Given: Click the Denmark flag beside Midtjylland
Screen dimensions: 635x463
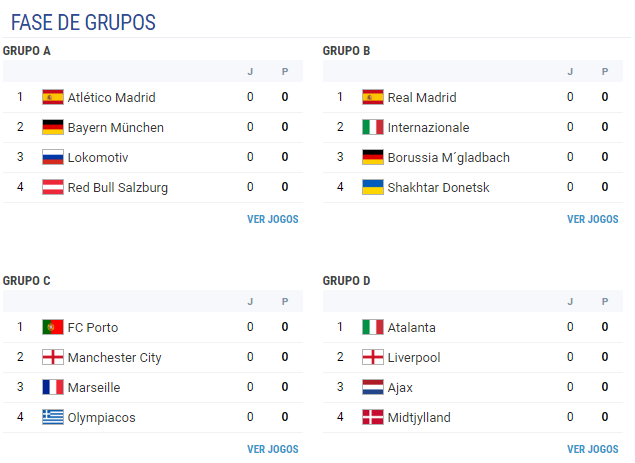Looking at the screenshot, I should 373,417.
